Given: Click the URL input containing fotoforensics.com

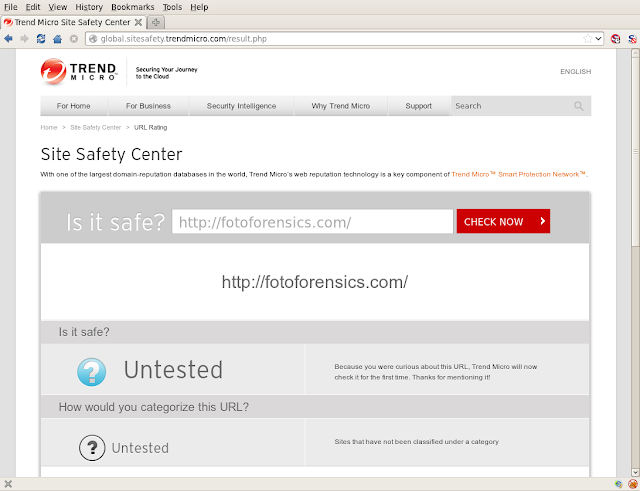Looking at the screenshot, I should tap(312, 222).
